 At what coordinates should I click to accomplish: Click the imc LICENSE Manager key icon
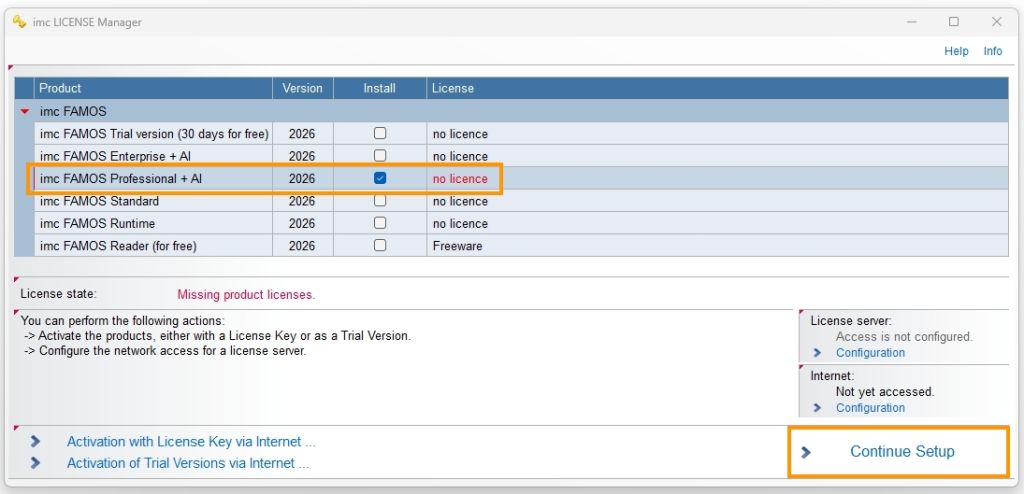(x=19, y=22)
